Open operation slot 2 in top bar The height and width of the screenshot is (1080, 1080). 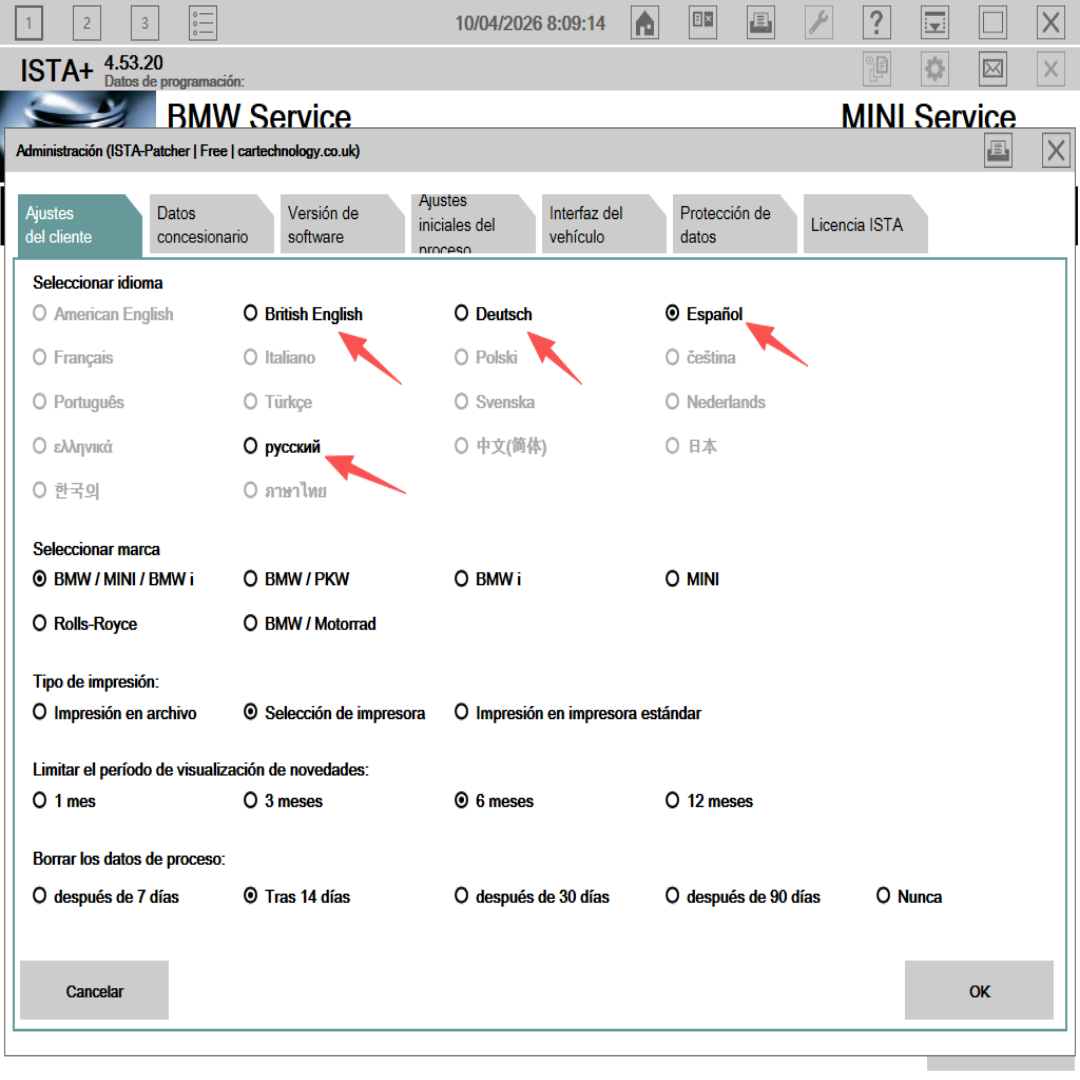87,23
